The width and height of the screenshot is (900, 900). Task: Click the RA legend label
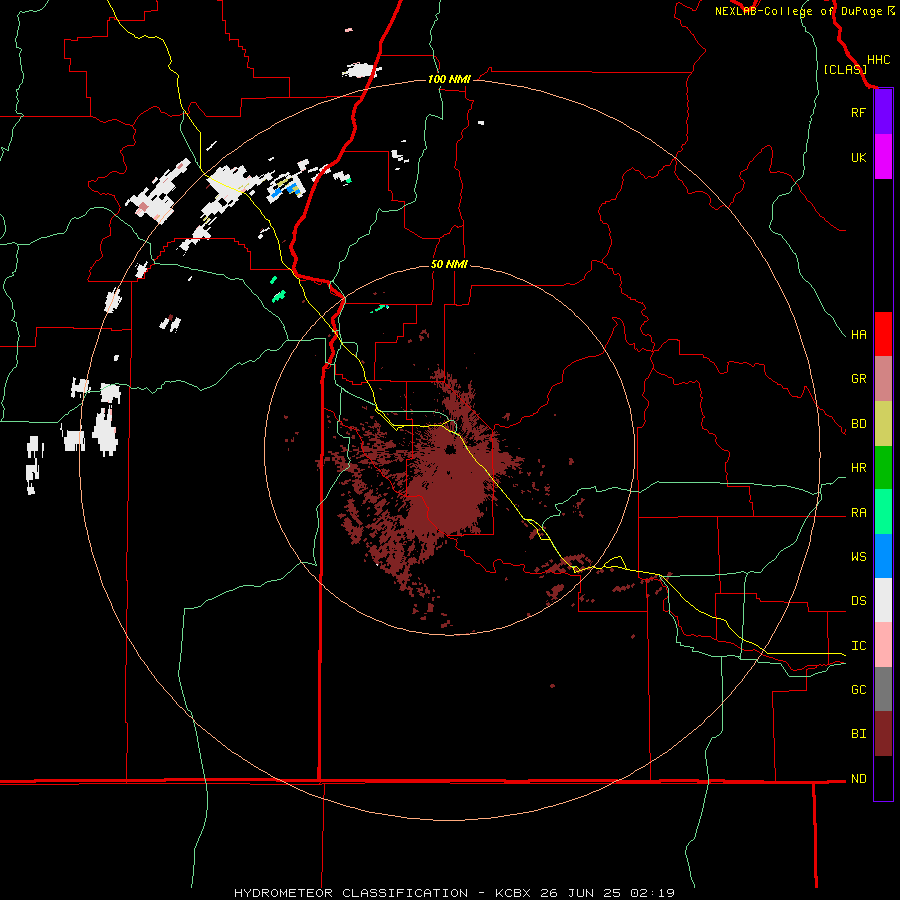tap(858, 513)
